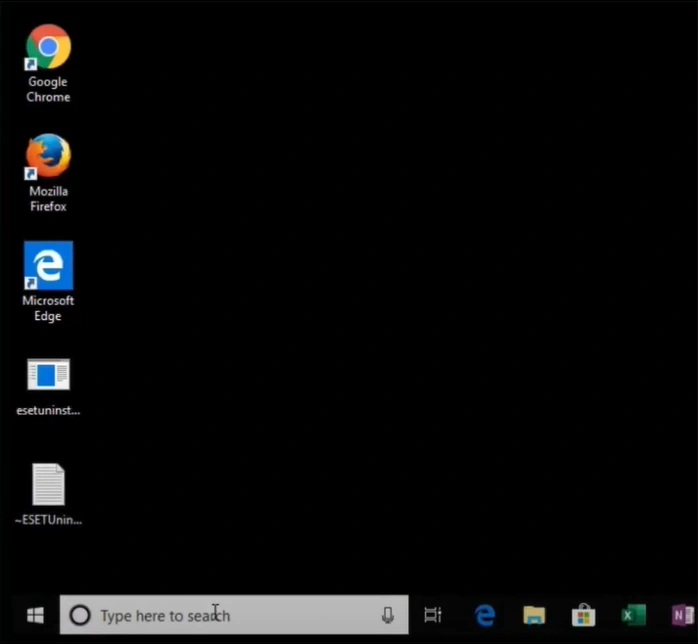The image size is (698, 644).
Task: Click the 'Microsoft Edge' label text
Action: pyautogui.click(x=48, y=308)
